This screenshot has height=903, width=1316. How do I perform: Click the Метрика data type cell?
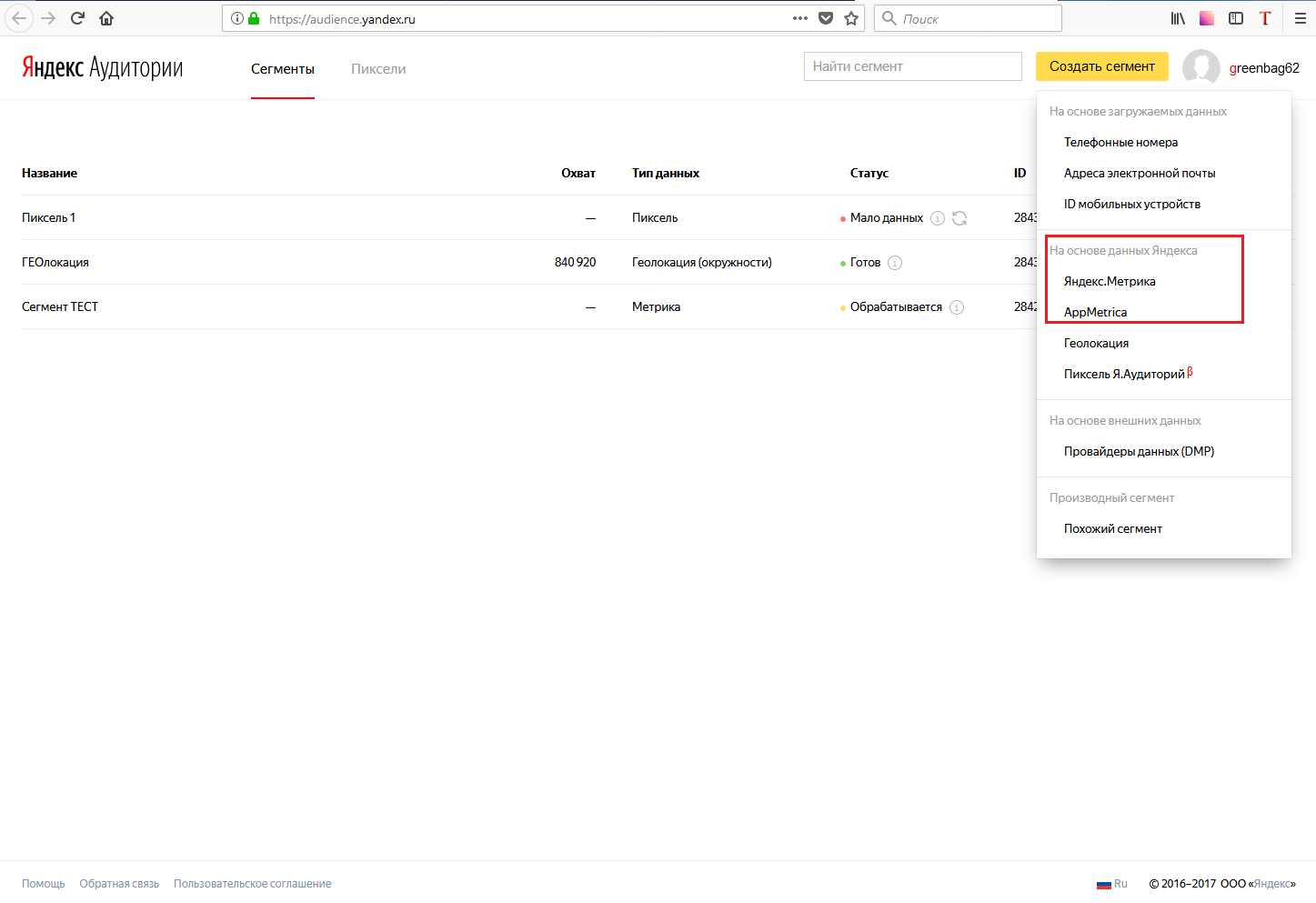coord(656,307)
